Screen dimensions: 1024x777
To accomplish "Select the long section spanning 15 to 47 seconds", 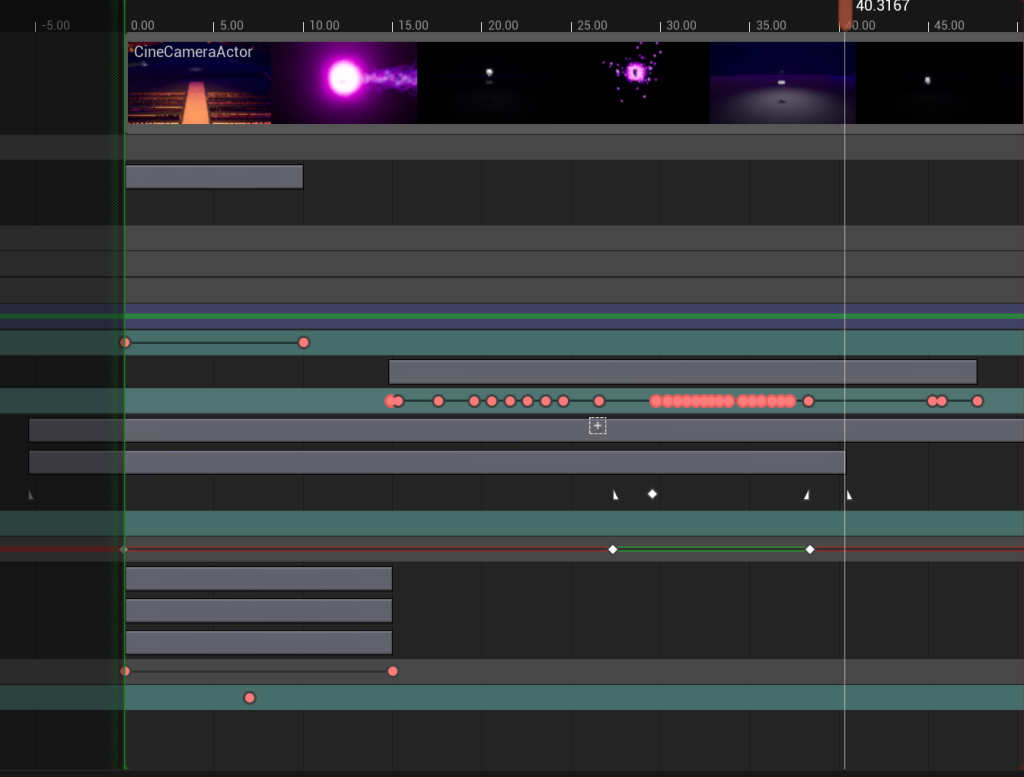I will (682, 372).
